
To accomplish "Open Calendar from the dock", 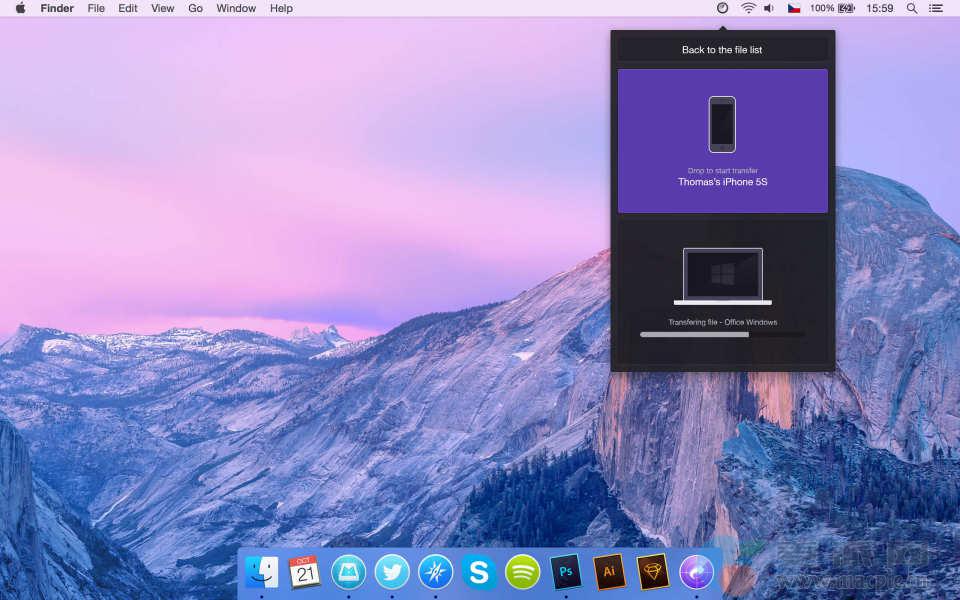I will click(x=305, y=572).
